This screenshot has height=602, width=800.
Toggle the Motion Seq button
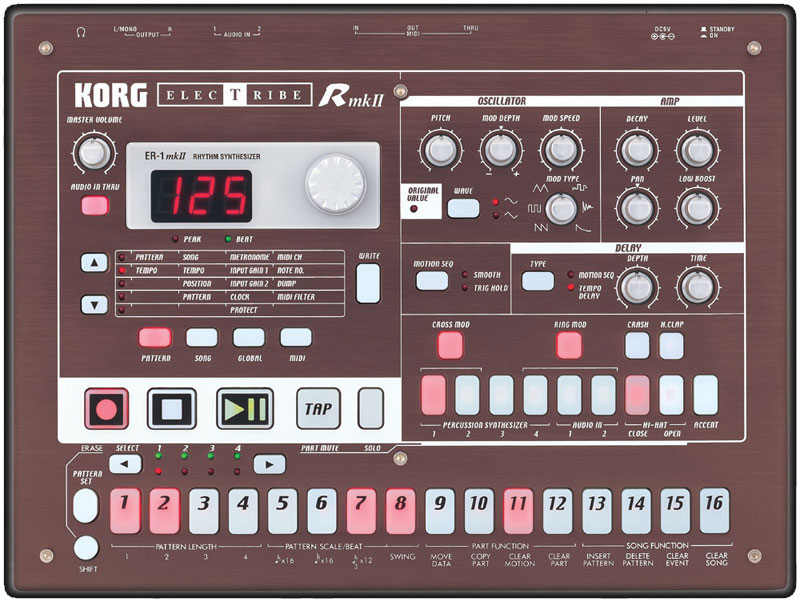tap(432, 281)
